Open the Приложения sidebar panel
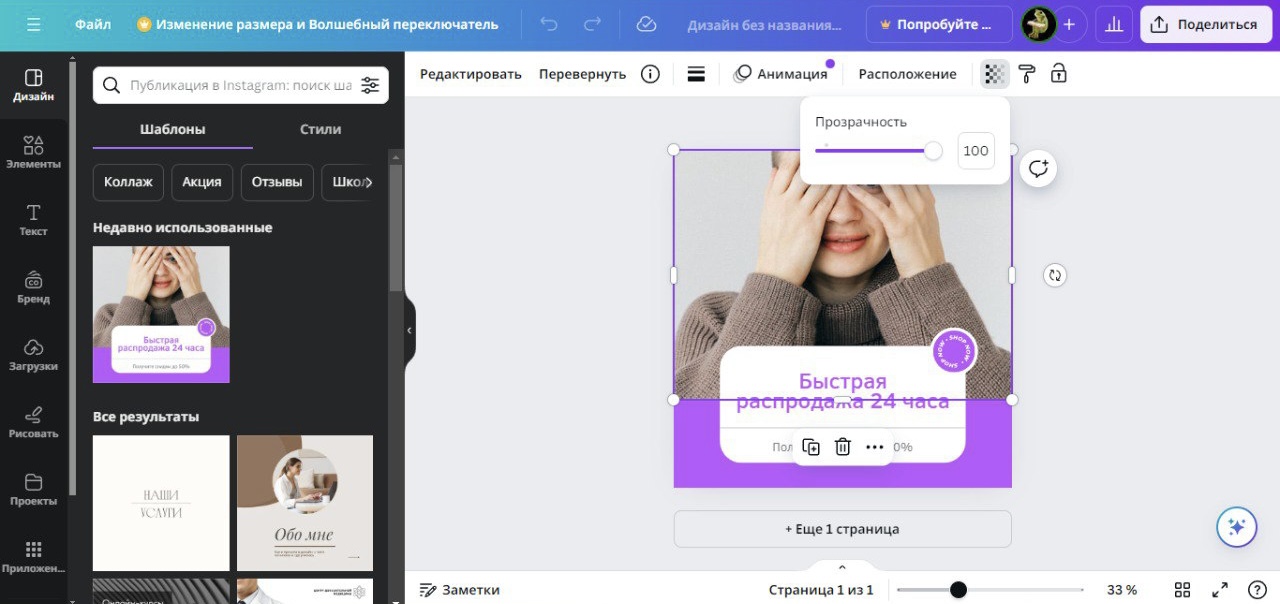Image resolution: width=1280 pixels, height=604 pixels. [33, 558]
